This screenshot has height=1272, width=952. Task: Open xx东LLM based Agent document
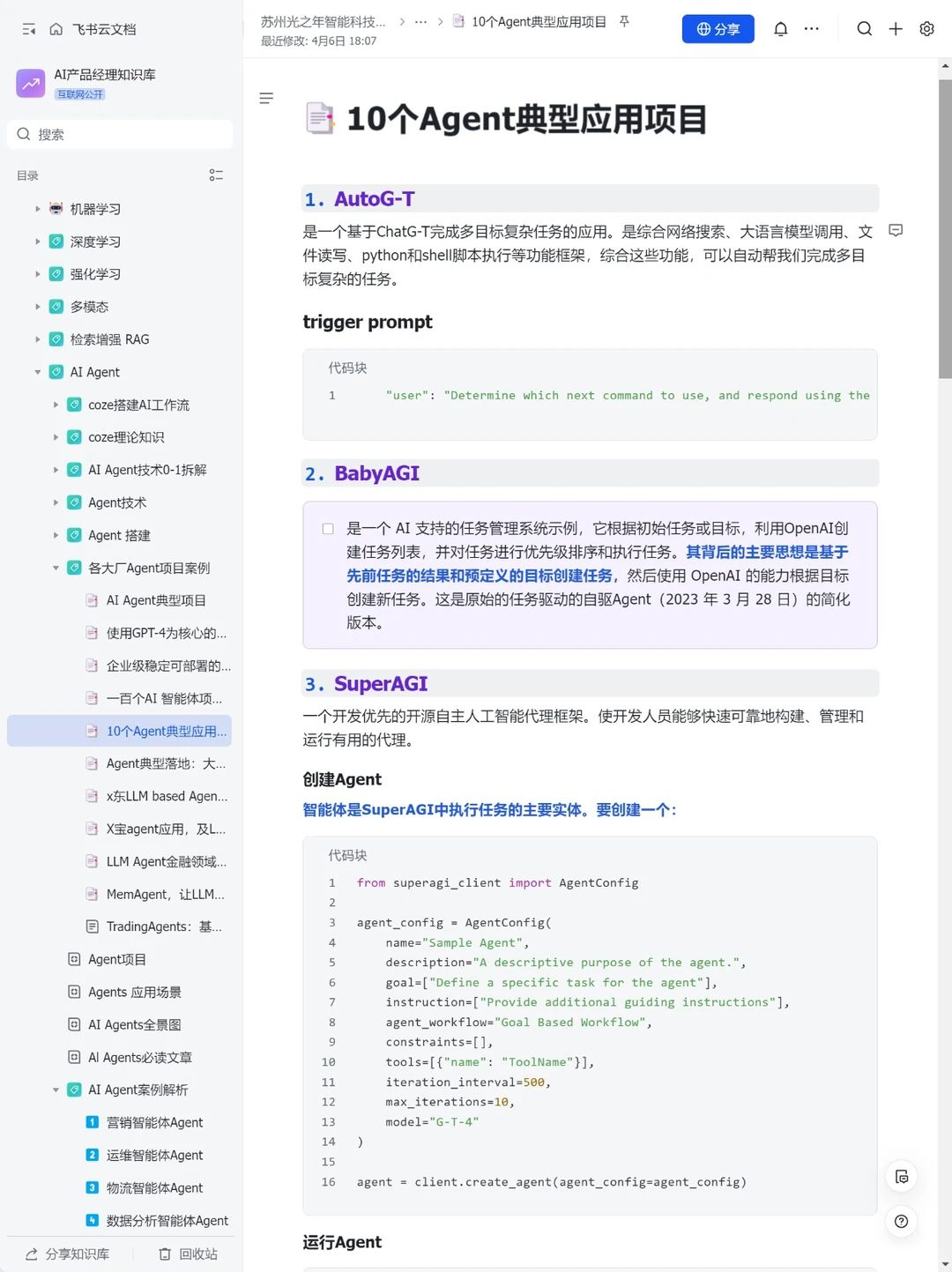167,796
